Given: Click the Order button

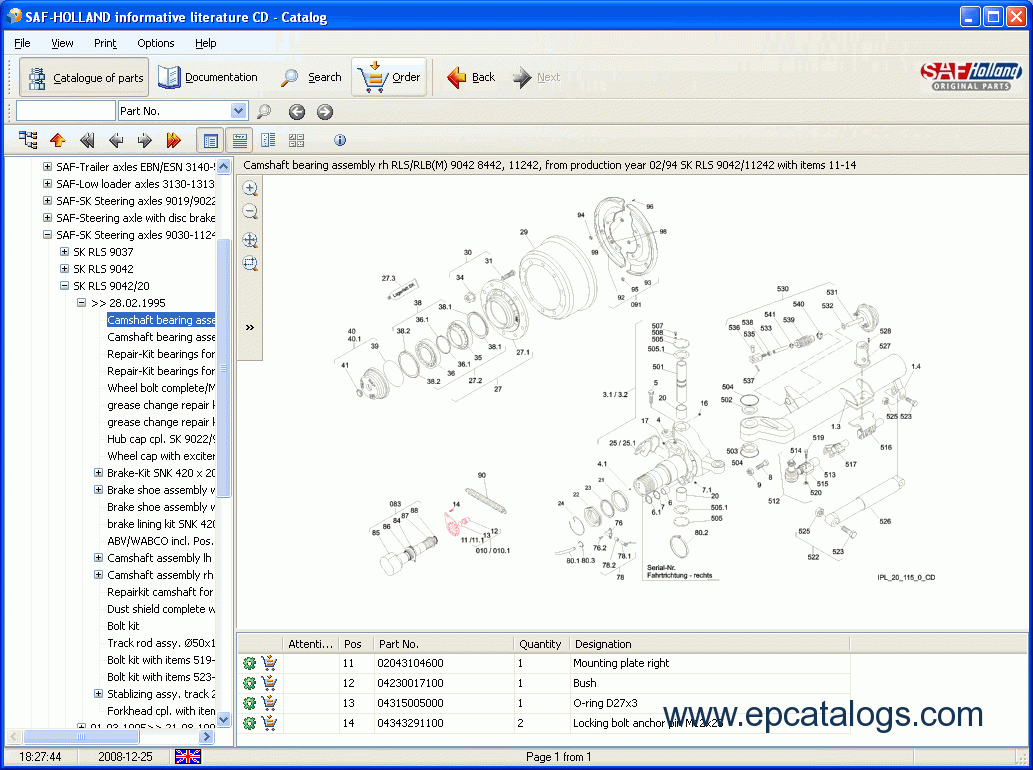Looking at the screenshot, I should coord(390,77).
